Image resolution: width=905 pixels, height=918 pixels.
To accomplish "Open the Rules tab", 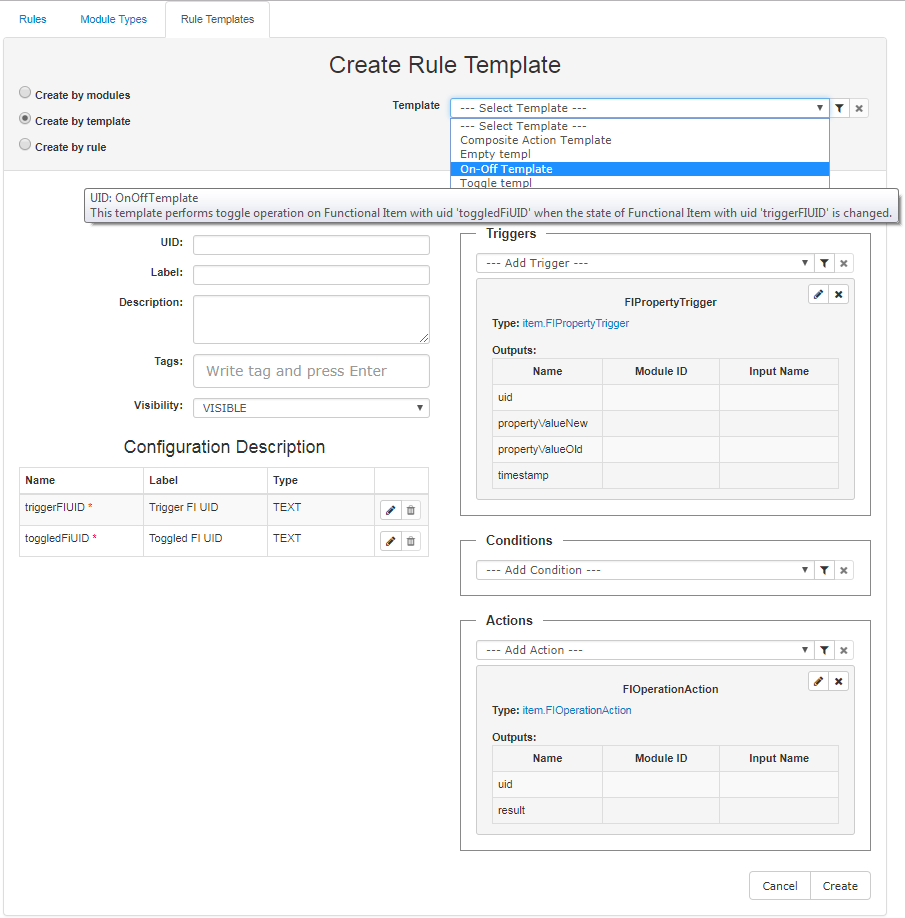I will coord(32,19).
